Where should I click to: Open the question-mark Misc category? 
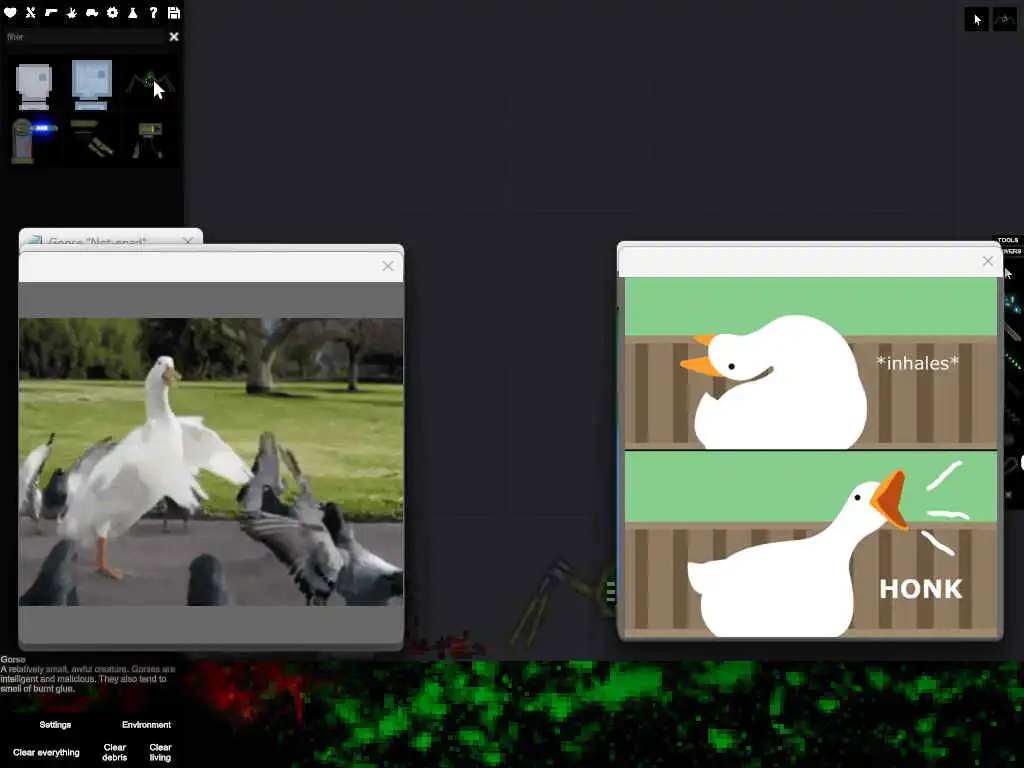point(153,12)
